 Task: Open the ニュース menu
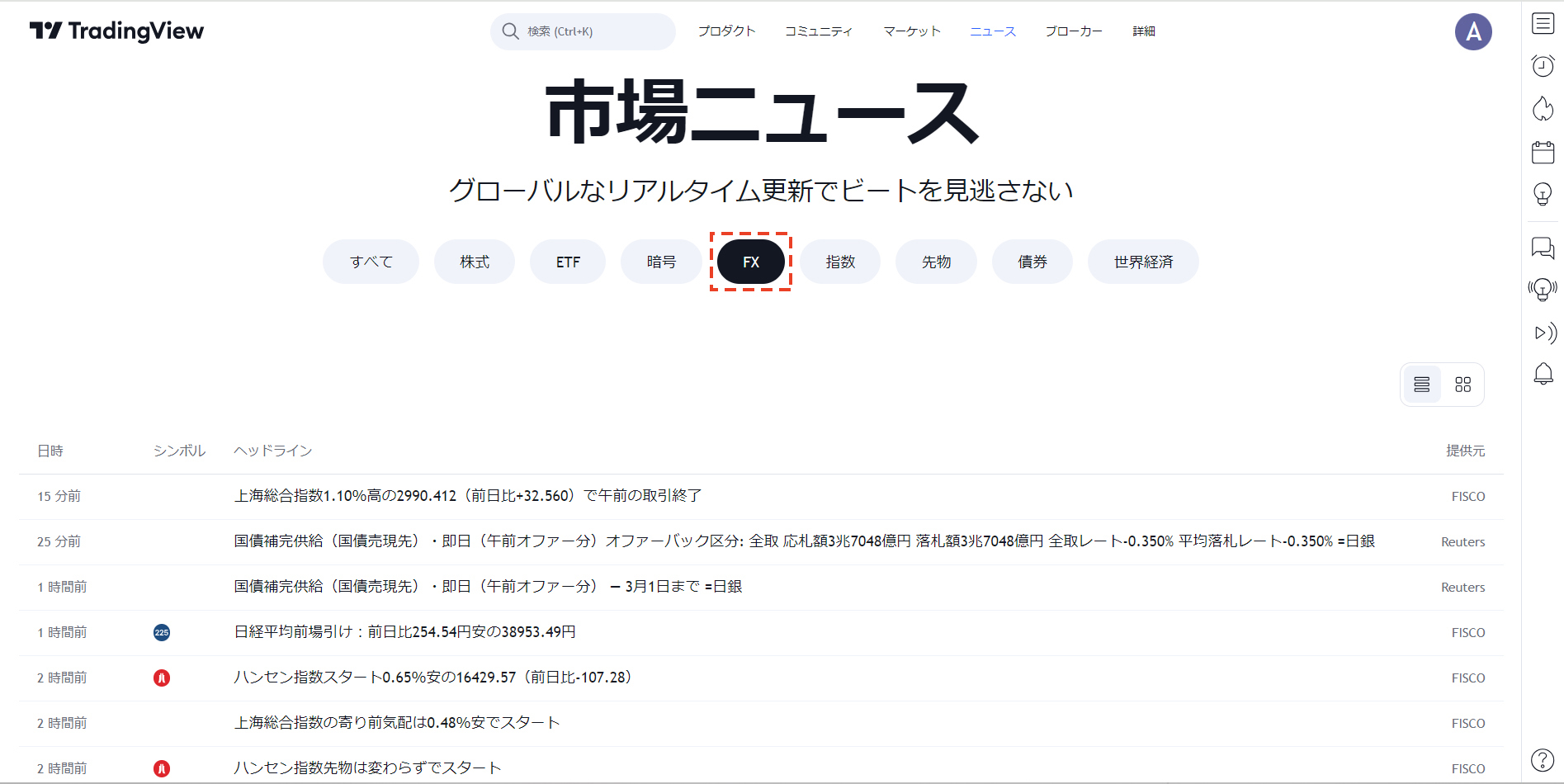click(993, 31)
